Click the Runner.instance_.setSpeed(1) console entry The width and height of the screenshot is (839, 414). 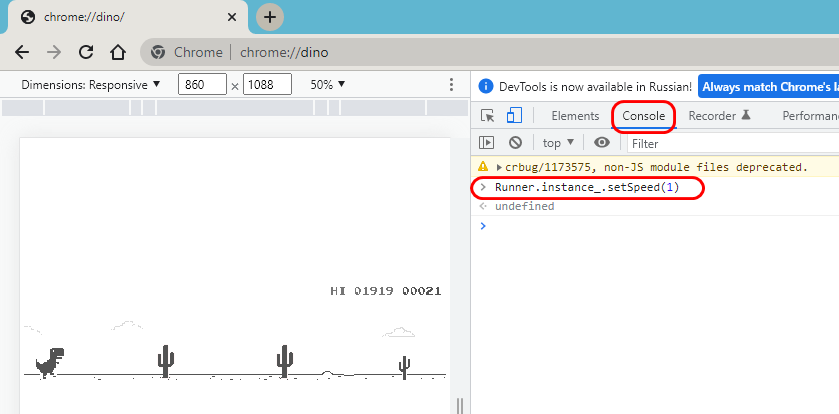pyautogui.click(x=587, y=188)
